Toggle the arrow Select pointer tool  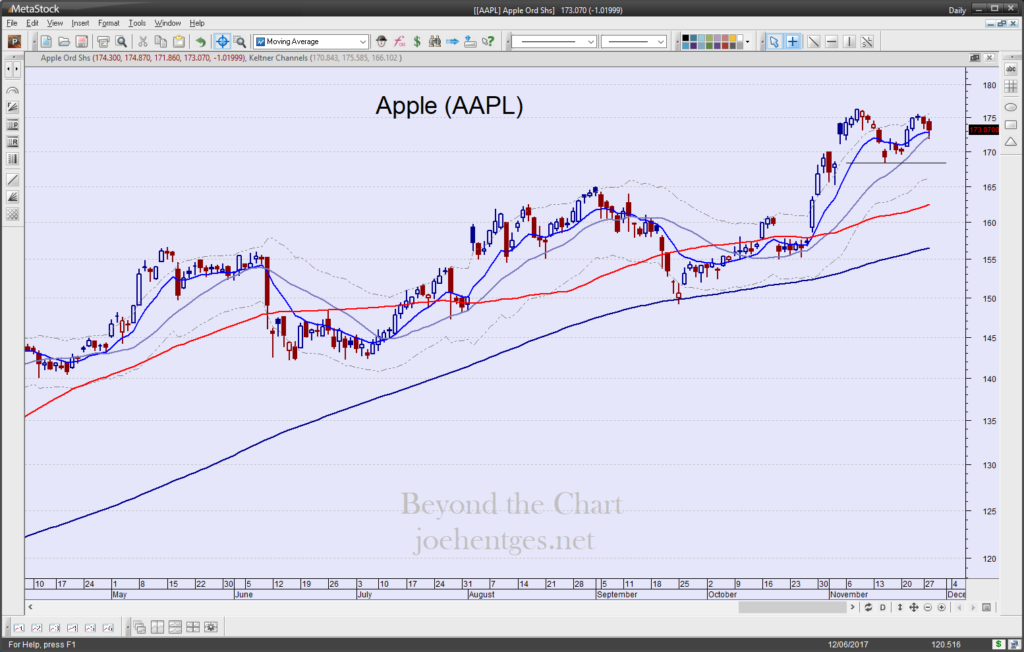pyautogui.click(x=774, y=42)
